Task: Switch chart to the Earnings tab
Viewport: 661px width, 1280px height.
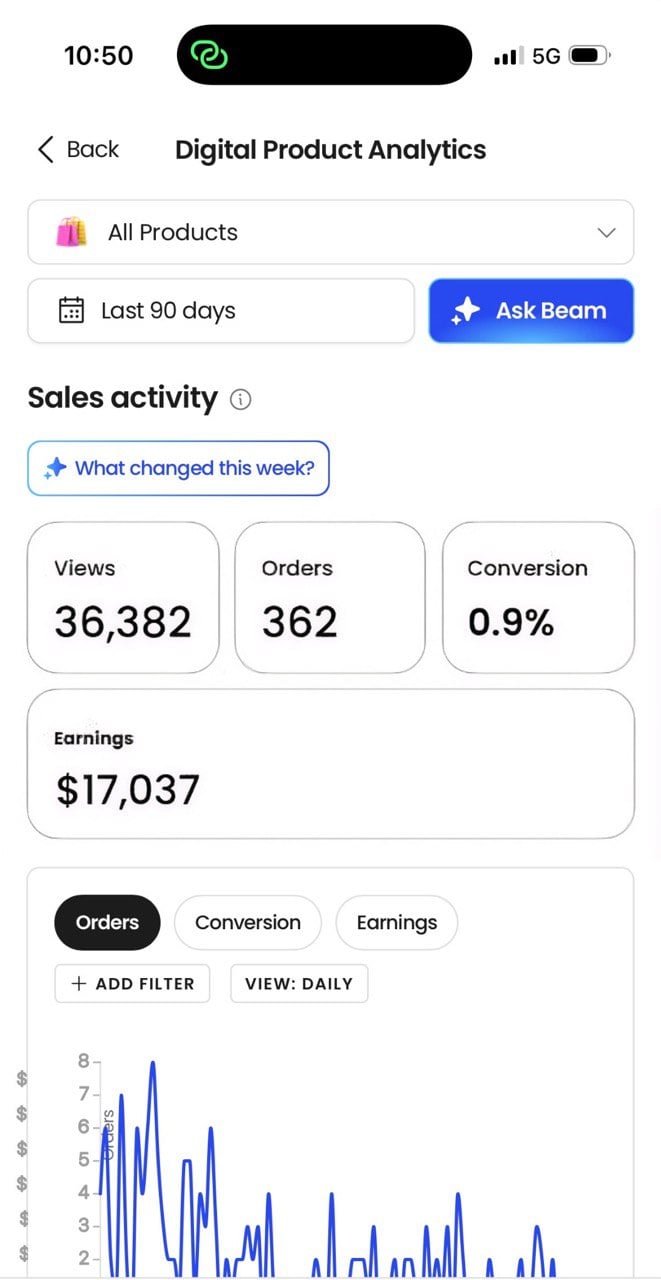Action: click(396, 922)
